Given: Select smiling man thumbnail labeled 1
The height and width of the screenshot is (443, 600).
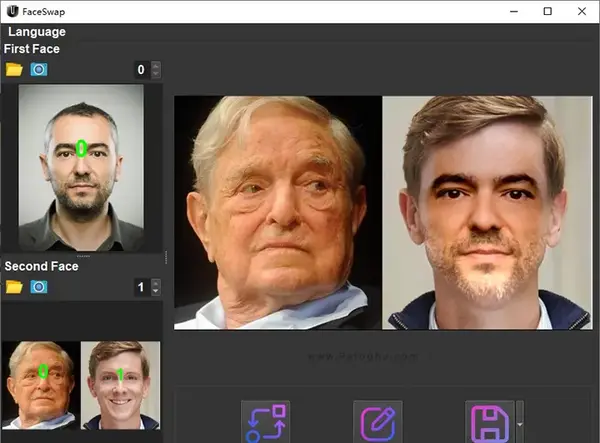Looking at the screenshot, I should point(121,385).
